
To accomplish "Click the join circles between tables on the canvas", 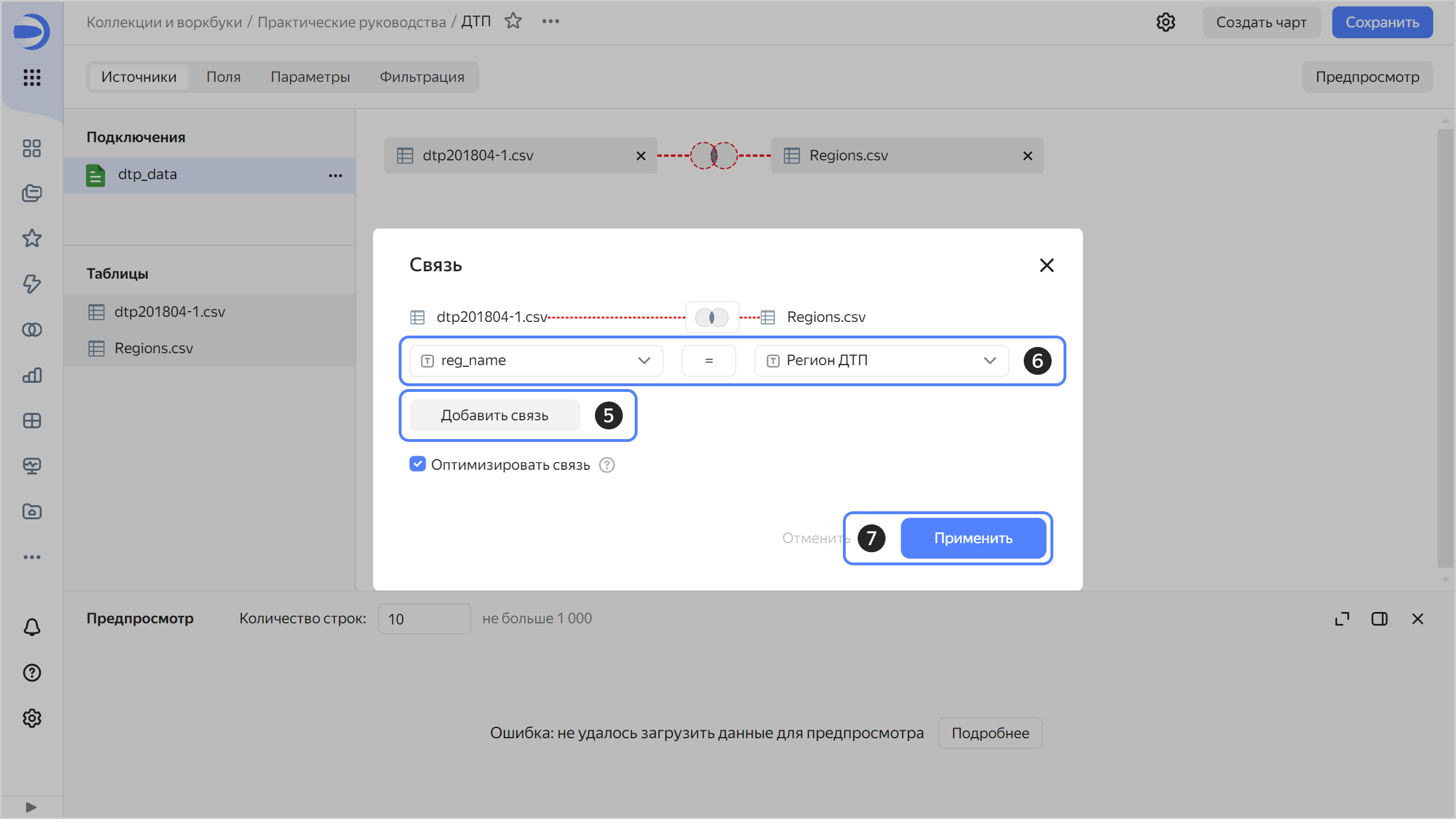I will pyautogui.click(x=714, y=155).
